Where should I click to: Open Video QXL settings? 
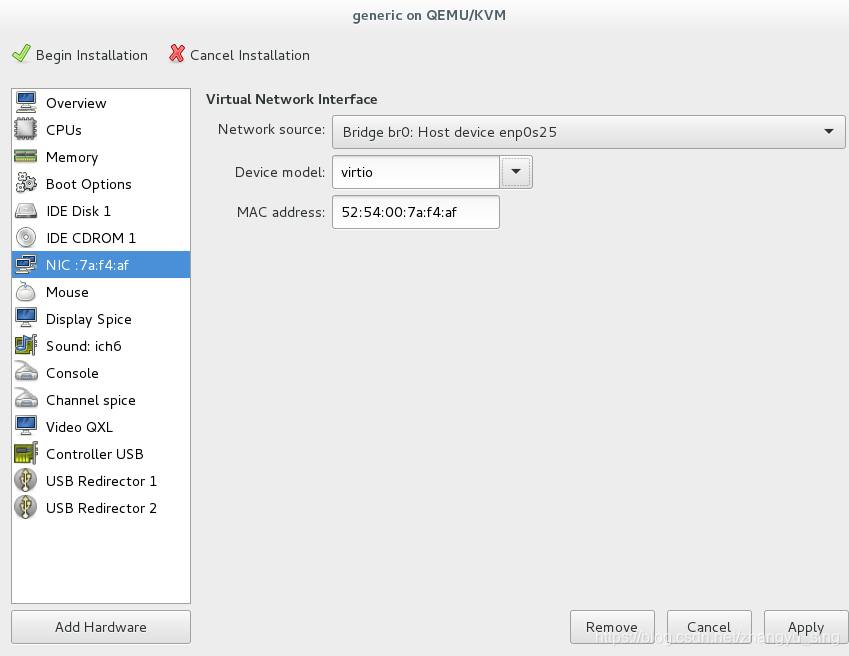101,428
